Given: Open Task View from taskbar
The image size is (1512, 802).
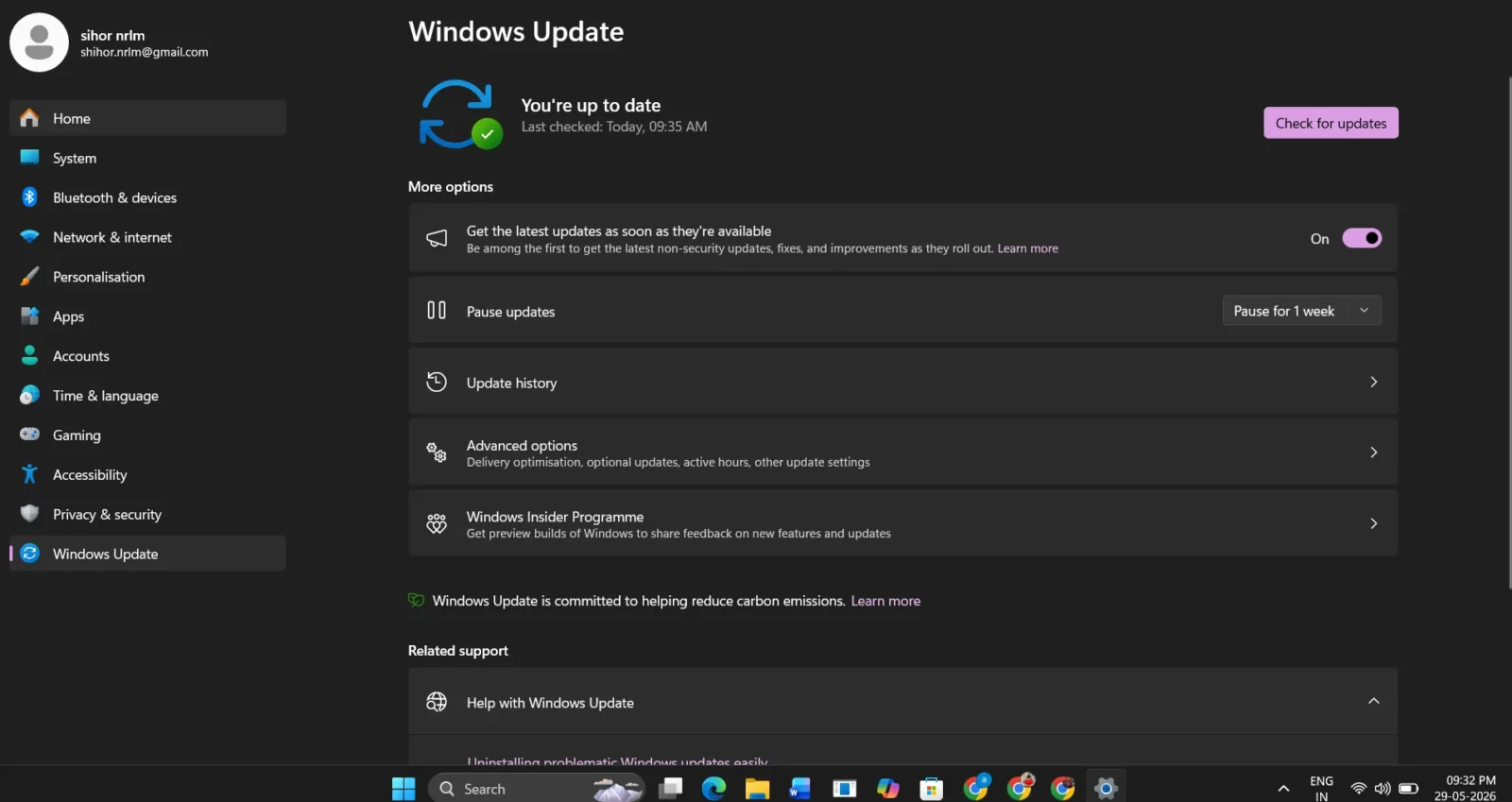Looking at the screenshot, I should 671,788.
